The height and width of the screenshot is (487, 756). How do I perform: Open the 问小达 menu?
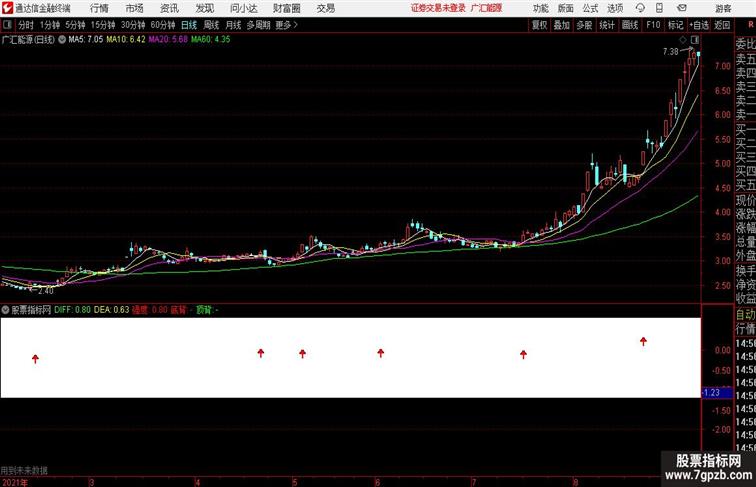[243, 8]
